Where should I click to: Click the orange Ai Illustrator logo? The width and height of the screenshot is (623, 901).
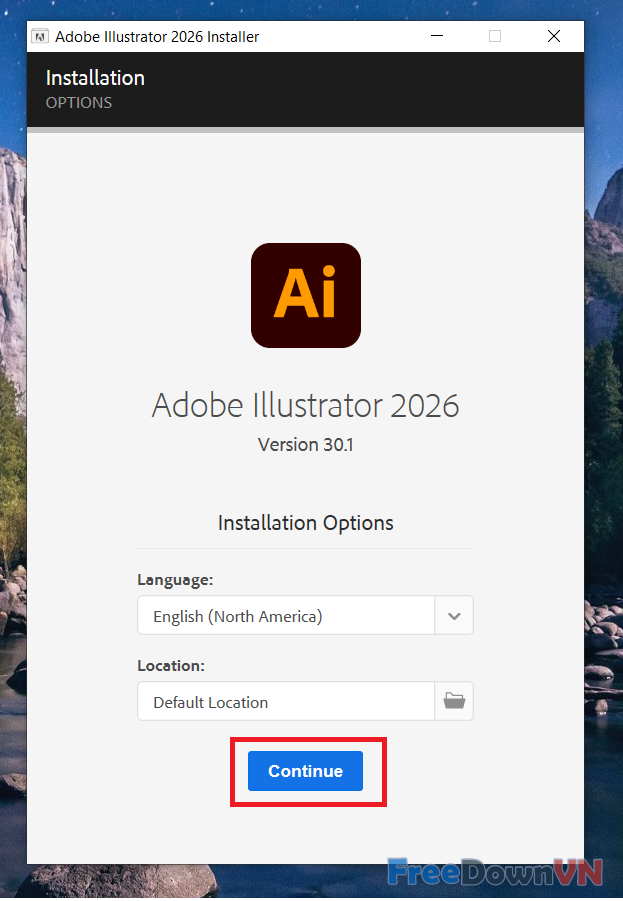pyautogui.click(x=305, y=295)
